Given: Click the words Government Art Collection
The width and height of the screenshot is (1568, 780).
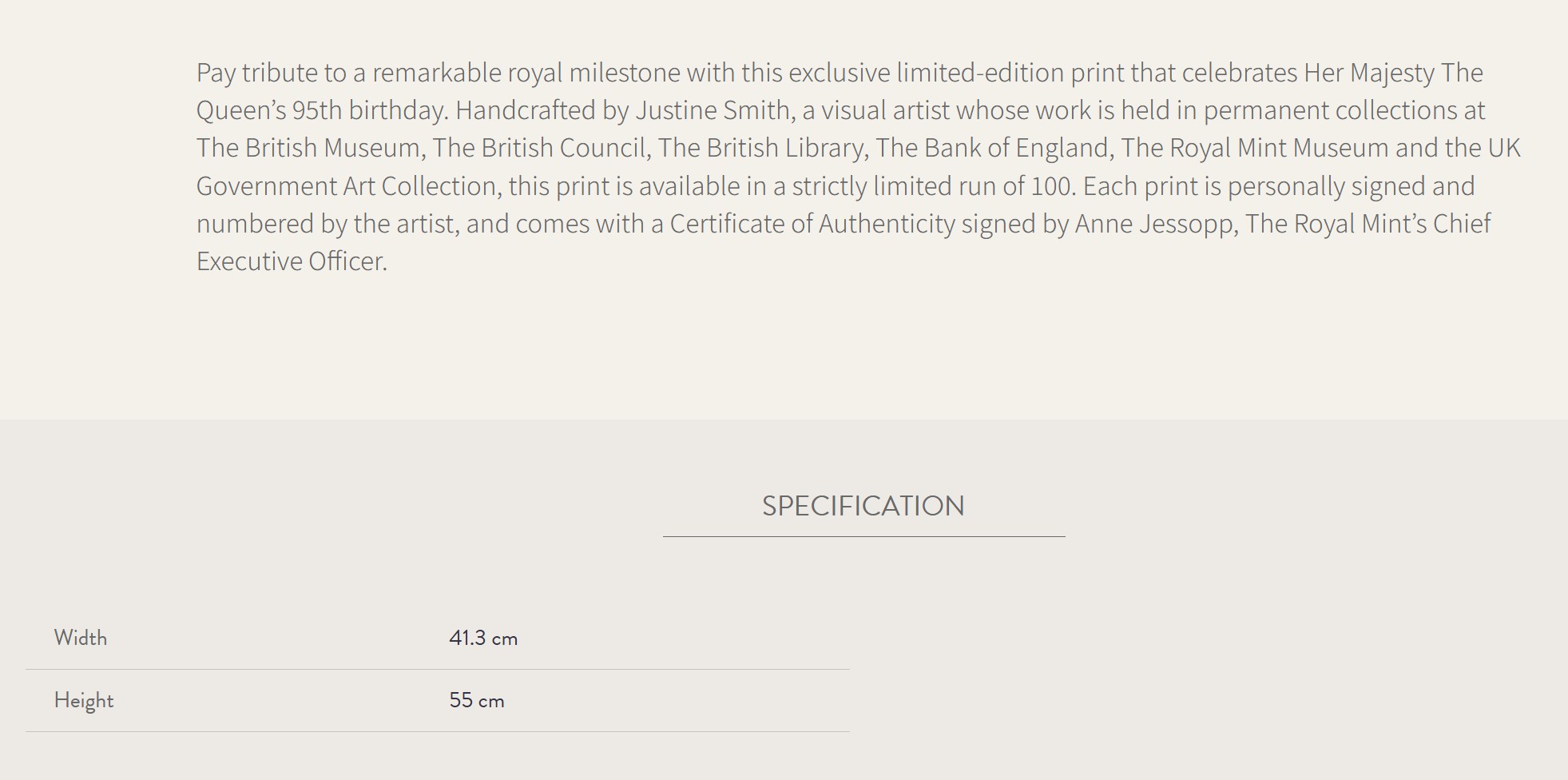Looking at the screenshot, I should [x=347, y=186].
